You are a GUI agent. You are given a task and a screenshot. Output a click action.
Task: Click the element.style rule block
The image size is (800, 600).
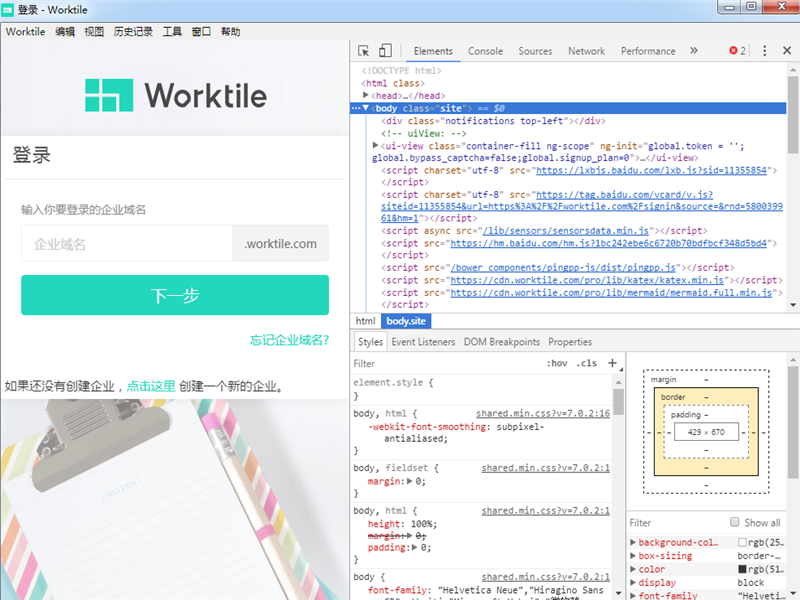coord(482,389)
